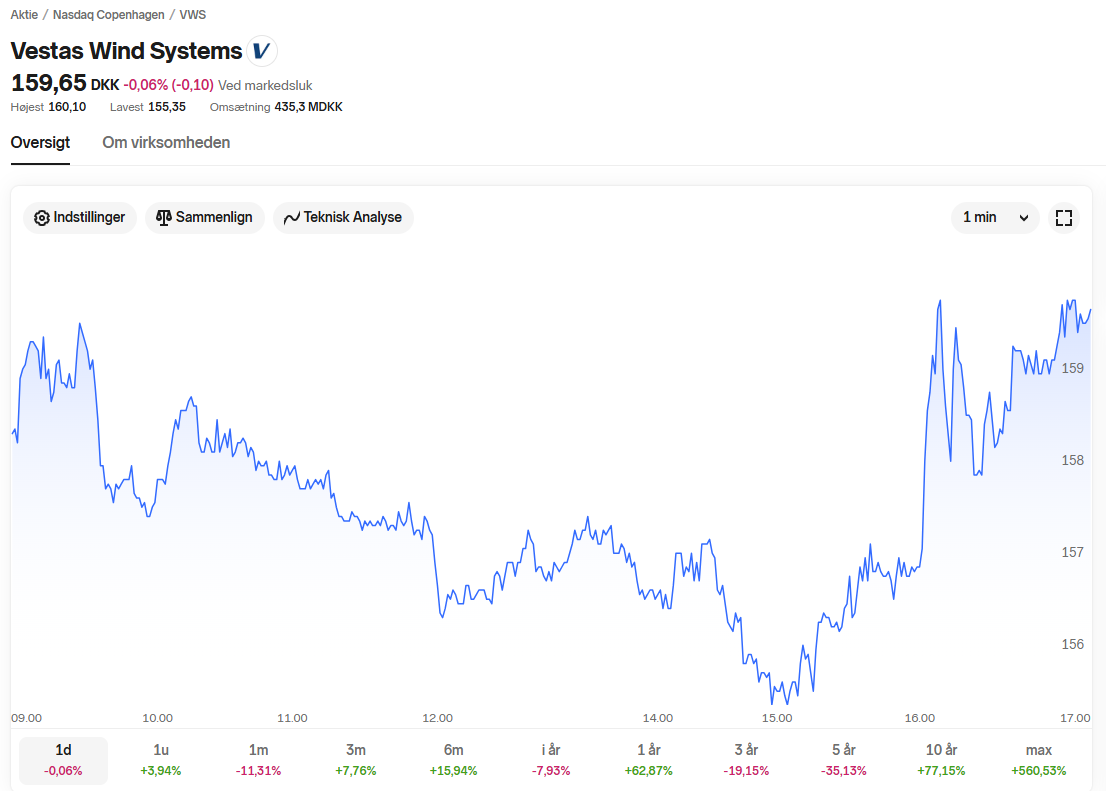Click the 10.00 time axis label
Viewport: 1106px width, 791px height.
(x=157, y=718)
